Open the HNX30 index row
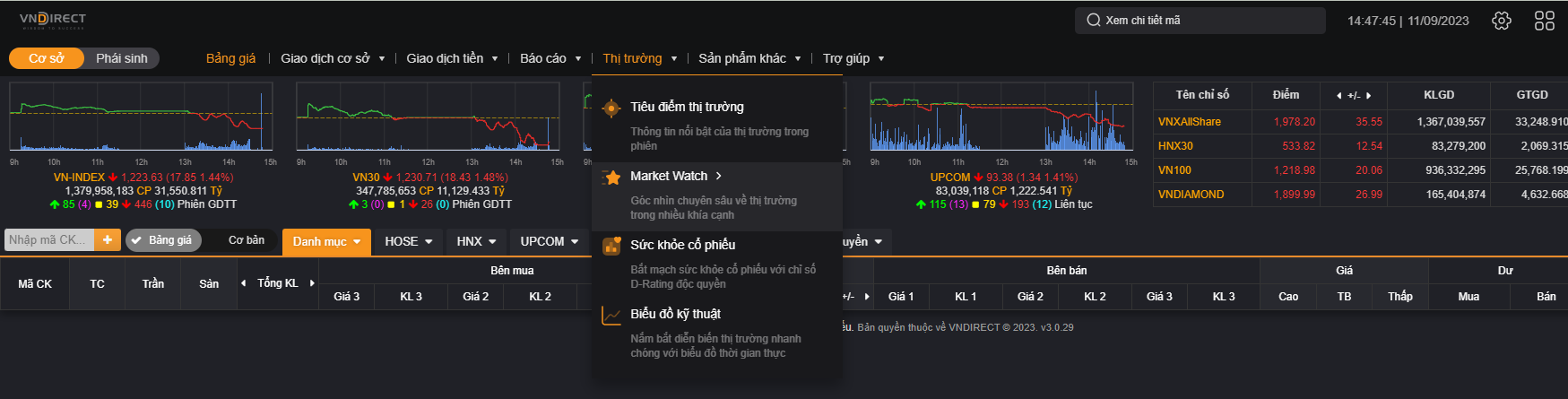Viewport: 1568px width, 399px height. 1360,146
